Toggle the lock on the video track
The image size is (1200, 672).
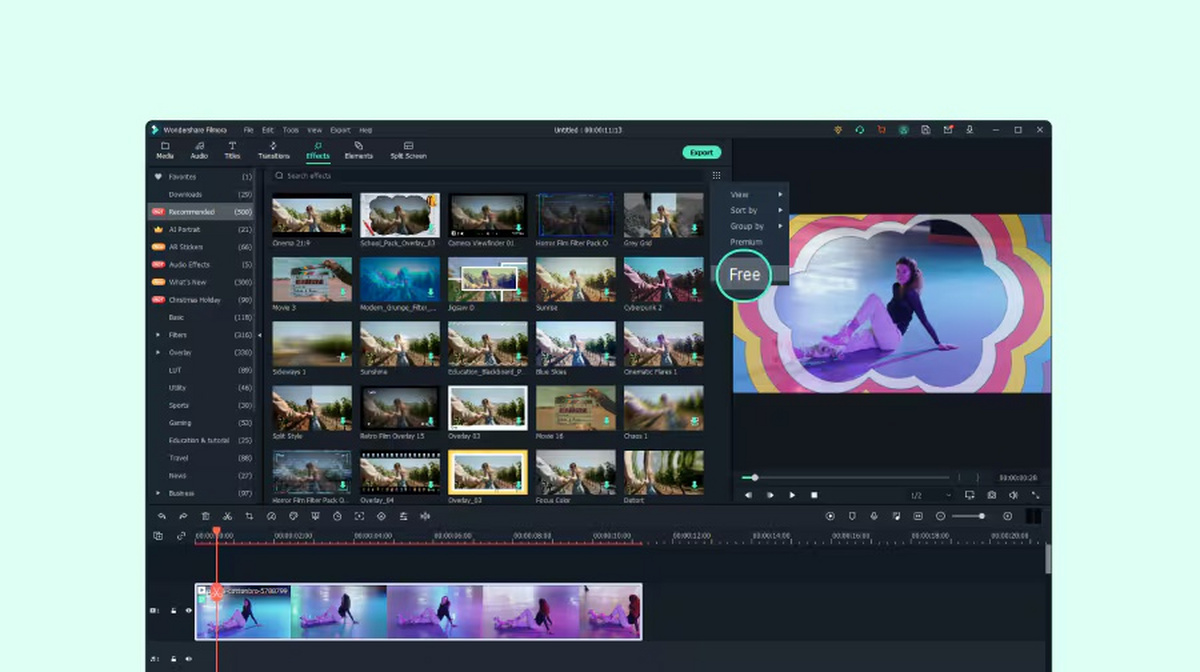pos(173,610)
